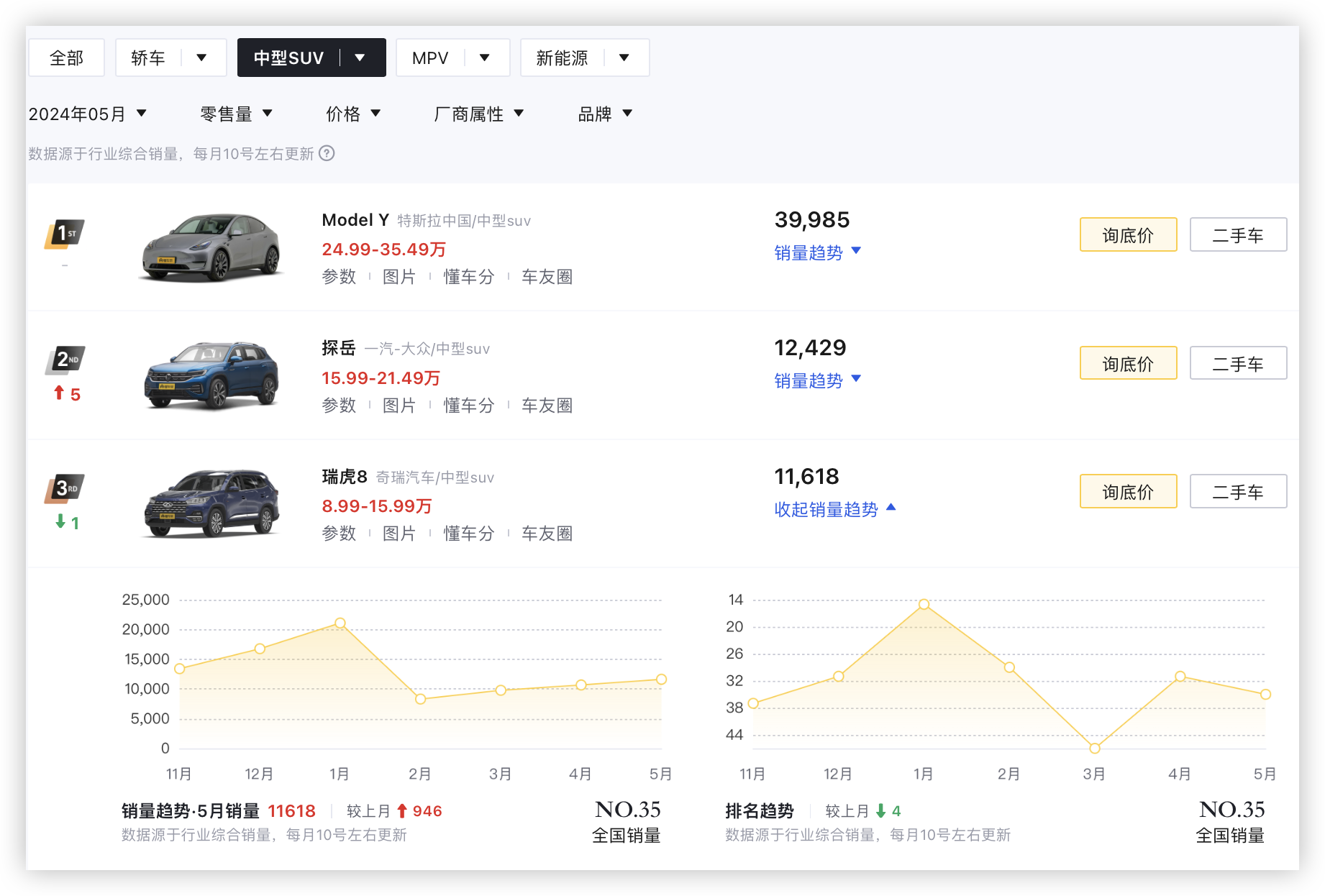This screenshot has height=896, width=1325.
Task: Click red up arrow next to 946
Action: (x=402, y=811)
